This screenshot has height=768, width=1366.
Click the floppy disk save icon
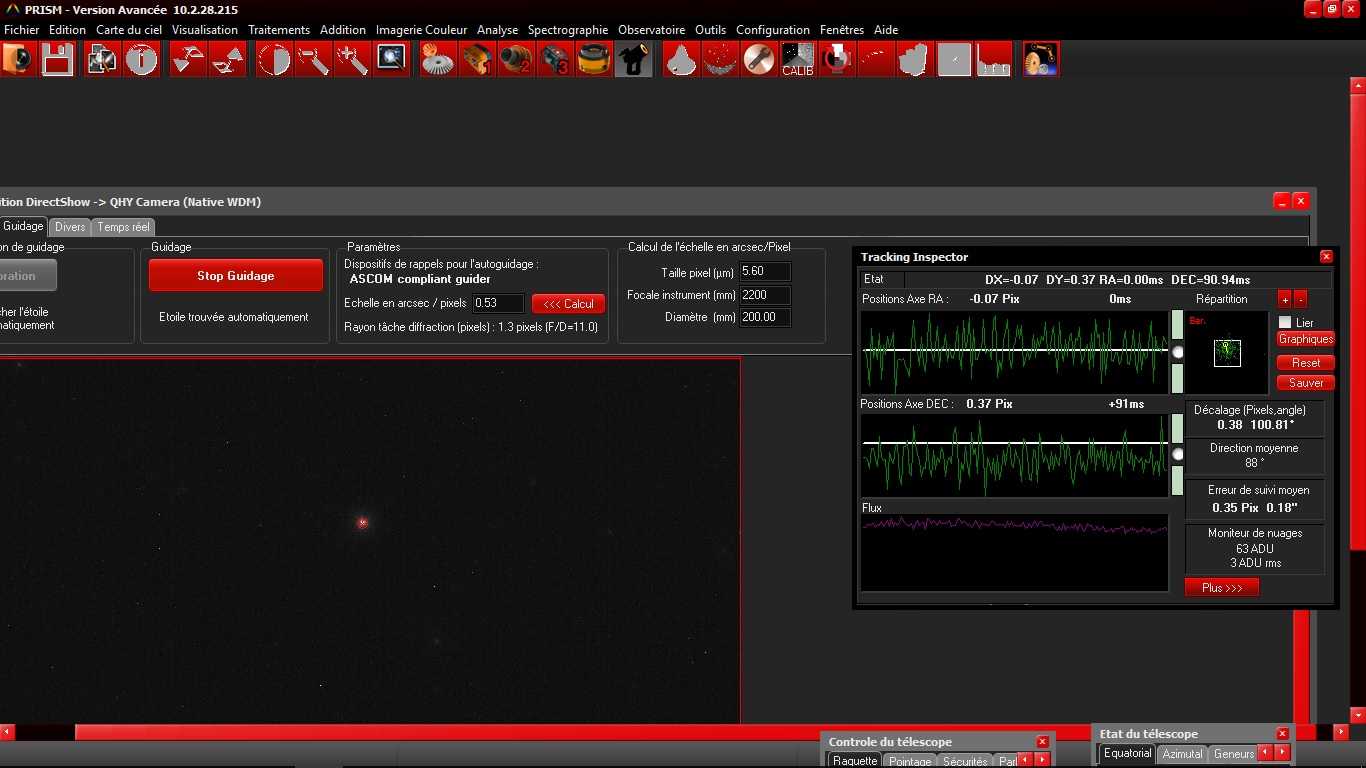pos(57,60)
